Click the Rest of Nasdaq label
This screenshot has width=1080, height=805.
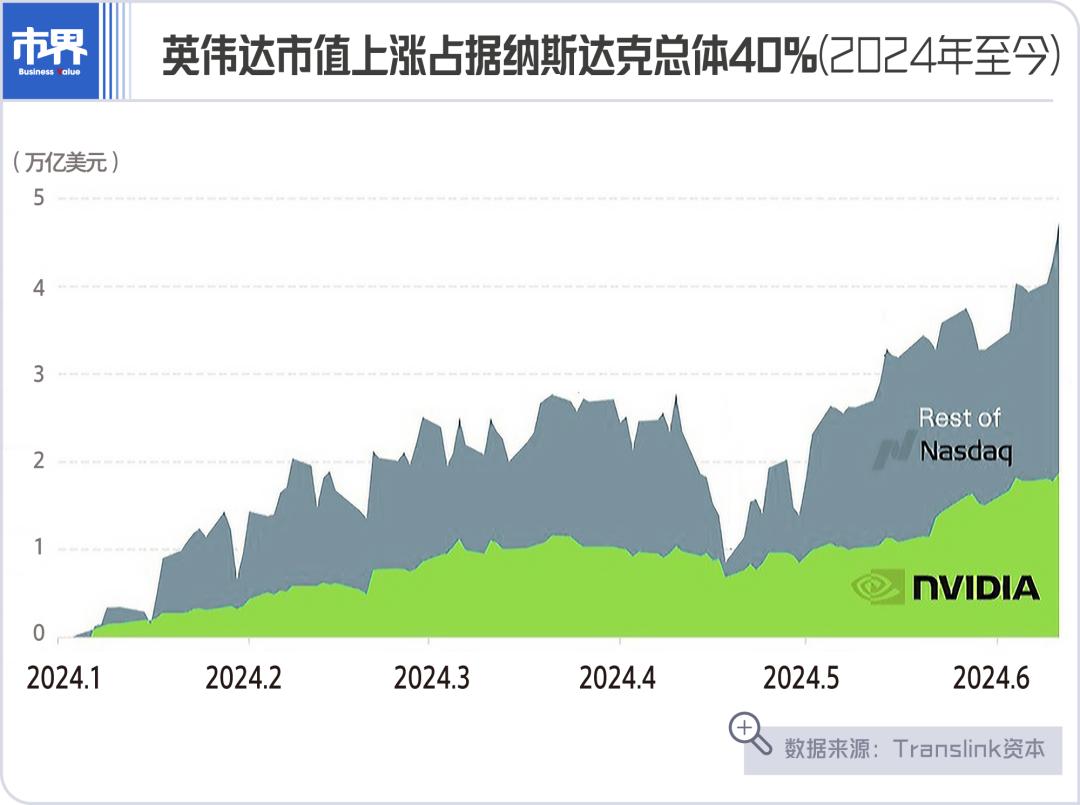[x=964, y=436]
